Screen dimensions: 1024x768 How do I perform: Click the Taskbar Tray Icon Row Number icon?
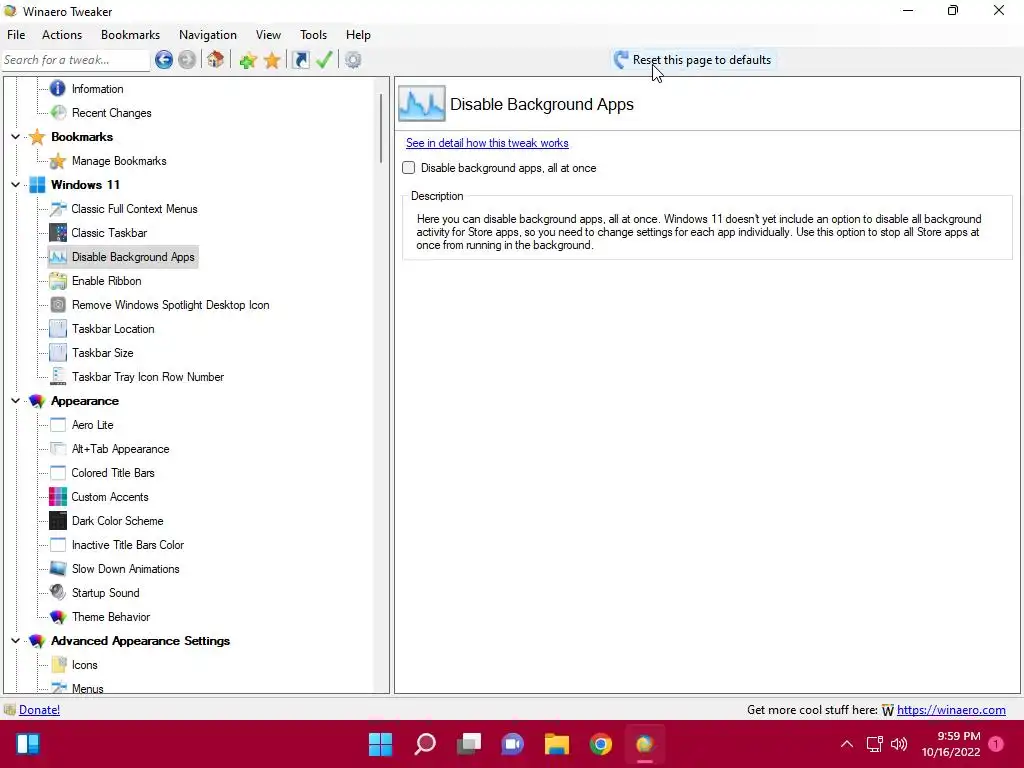pyautogui.click(x=58, y=377)
